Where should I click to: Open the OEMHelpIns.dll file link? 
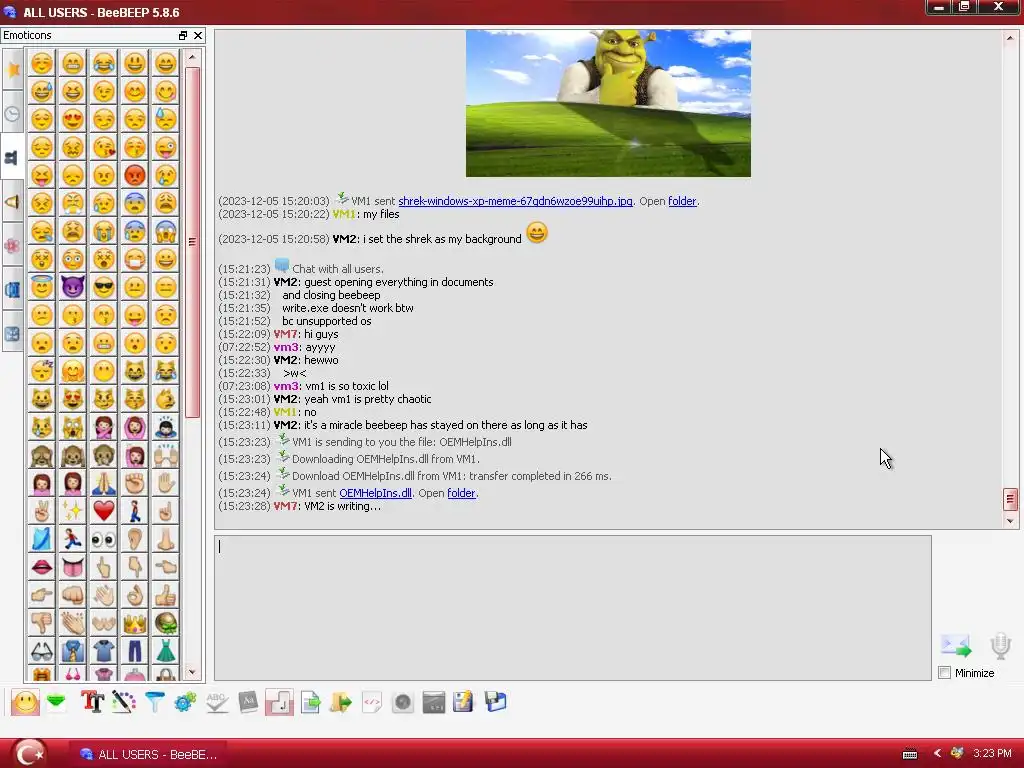point(376,493)
